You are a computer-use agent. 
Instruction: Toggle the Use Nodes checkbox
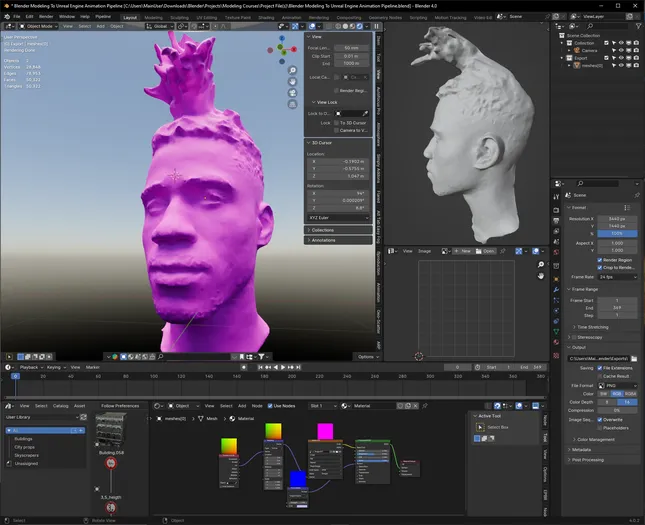pos(270,406)
